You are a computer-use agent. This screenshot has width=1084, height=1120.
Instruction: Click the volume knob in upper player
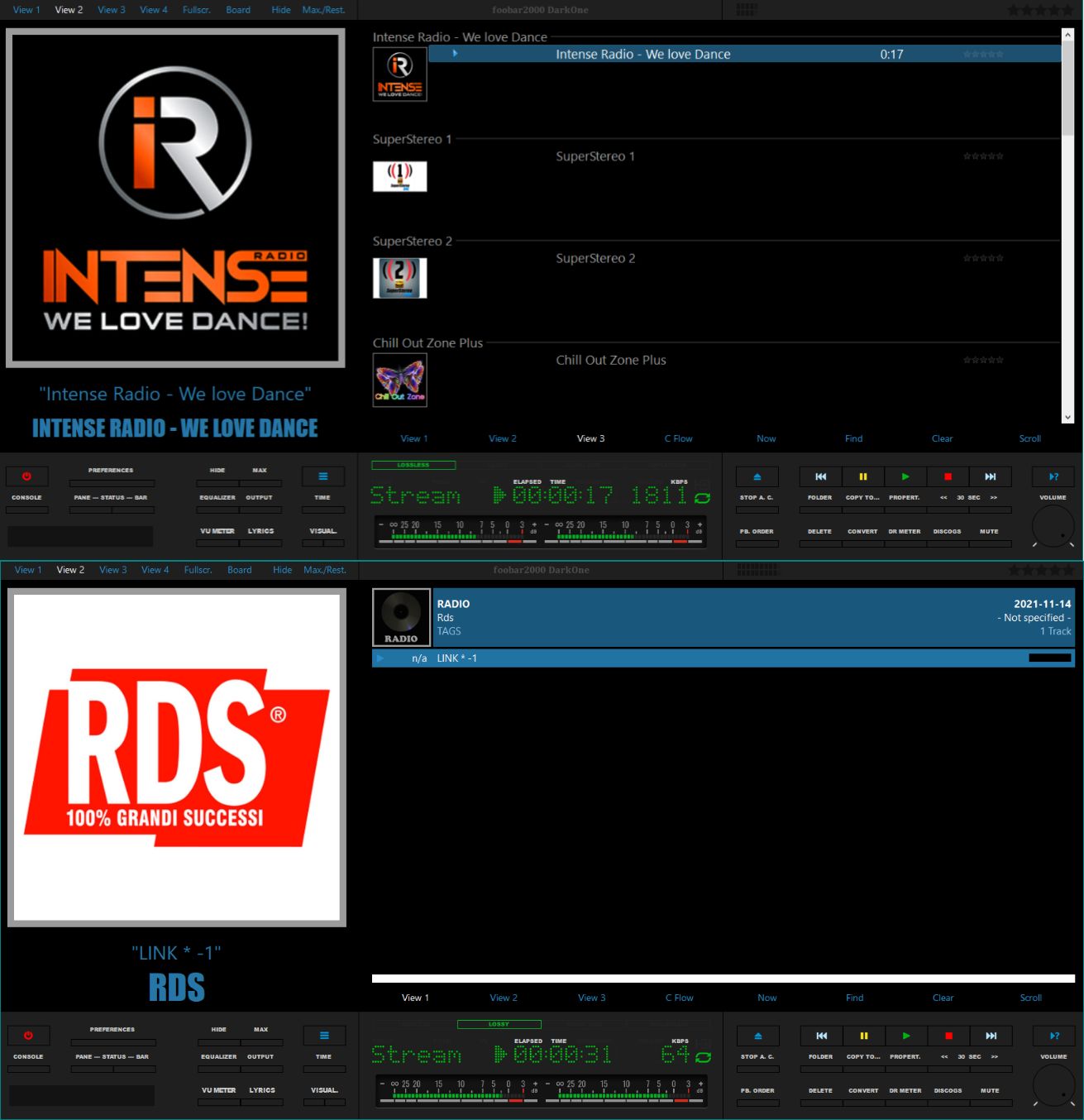click(x=1053, y=526)
